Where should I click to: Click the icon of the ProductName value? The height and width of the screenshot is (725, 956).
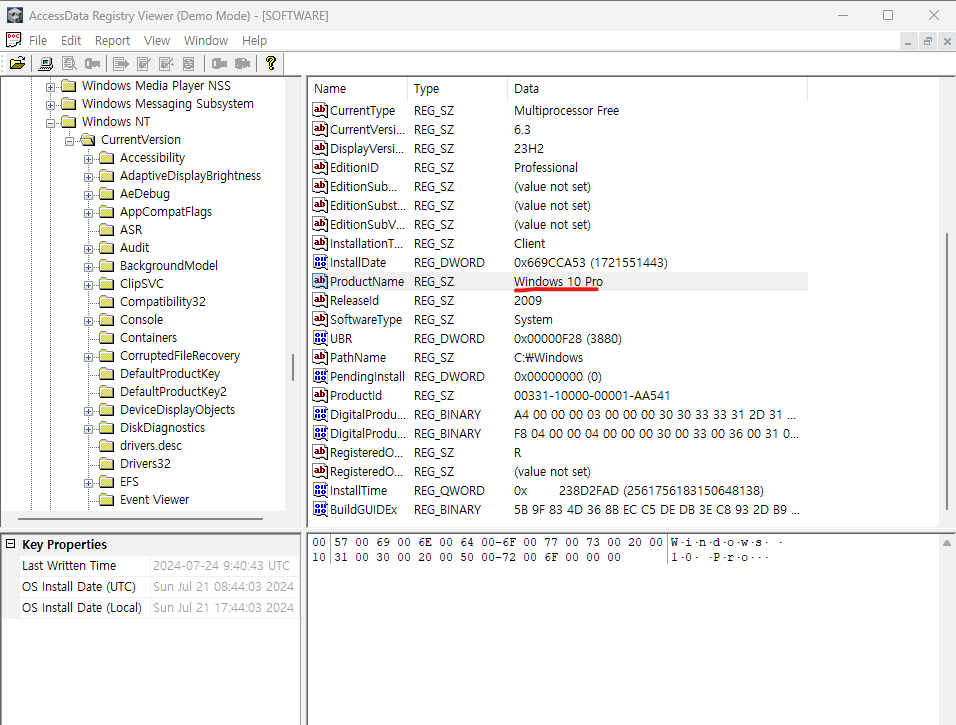coord(320,281)
